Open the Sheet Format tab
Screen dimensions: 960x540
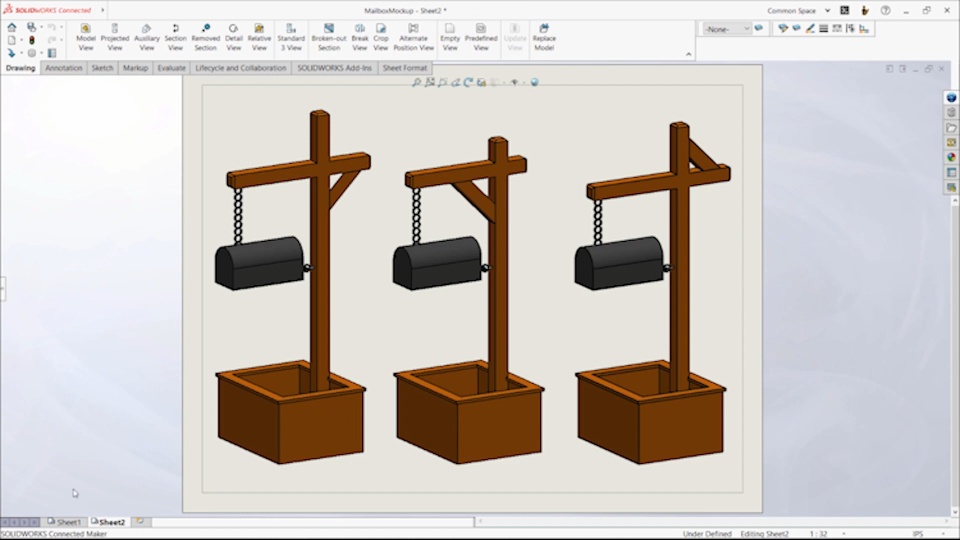[x=404, y=68]
